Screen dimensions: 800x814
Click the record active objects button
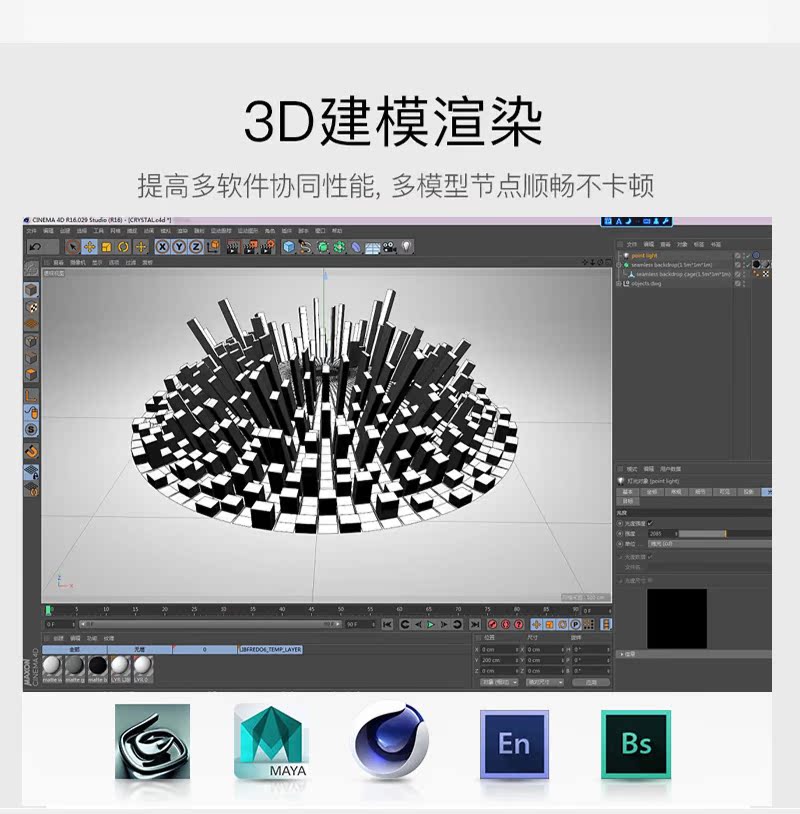click(492, 625)
